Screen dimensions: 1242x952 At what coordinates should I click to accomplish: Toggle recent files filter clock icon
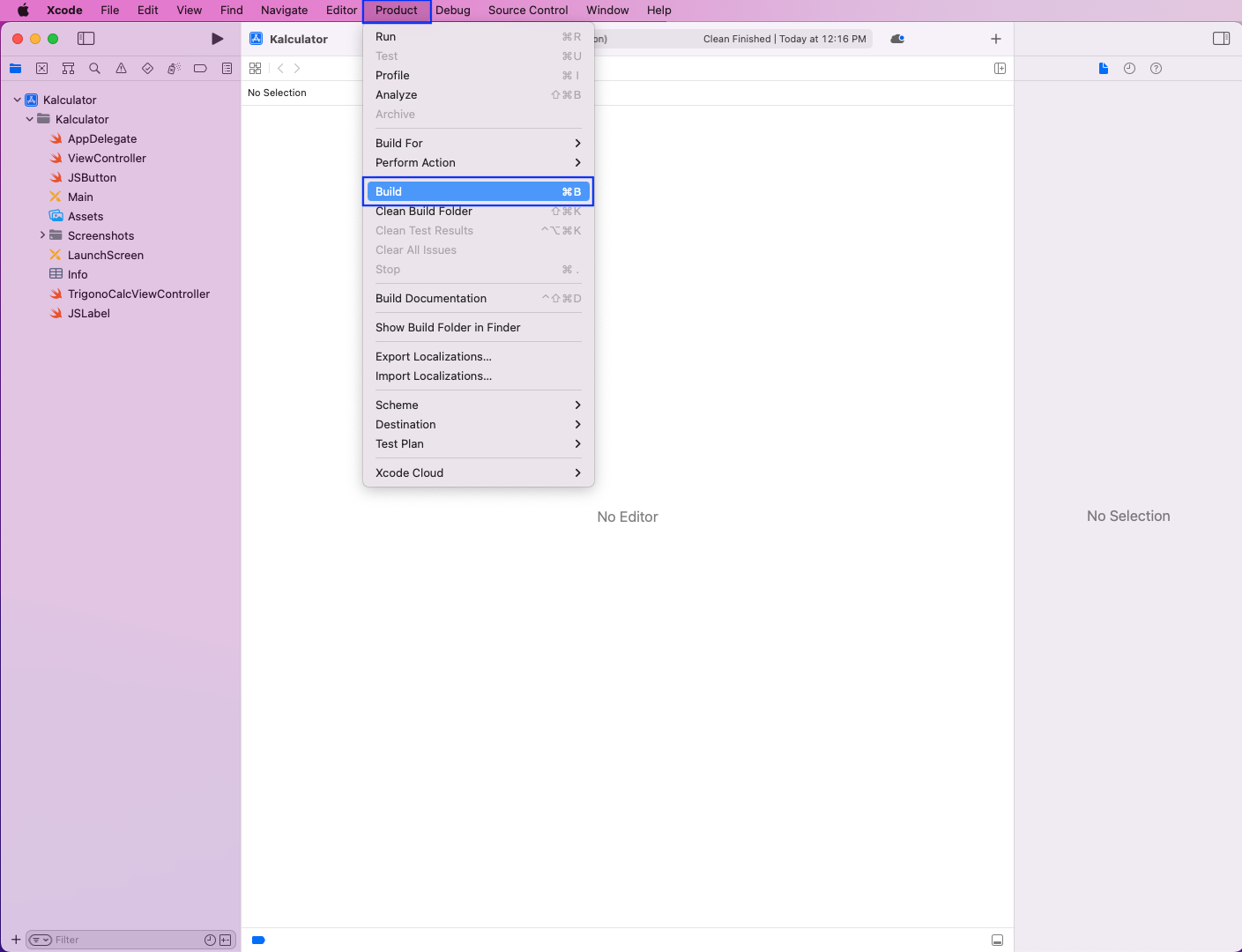210,940
